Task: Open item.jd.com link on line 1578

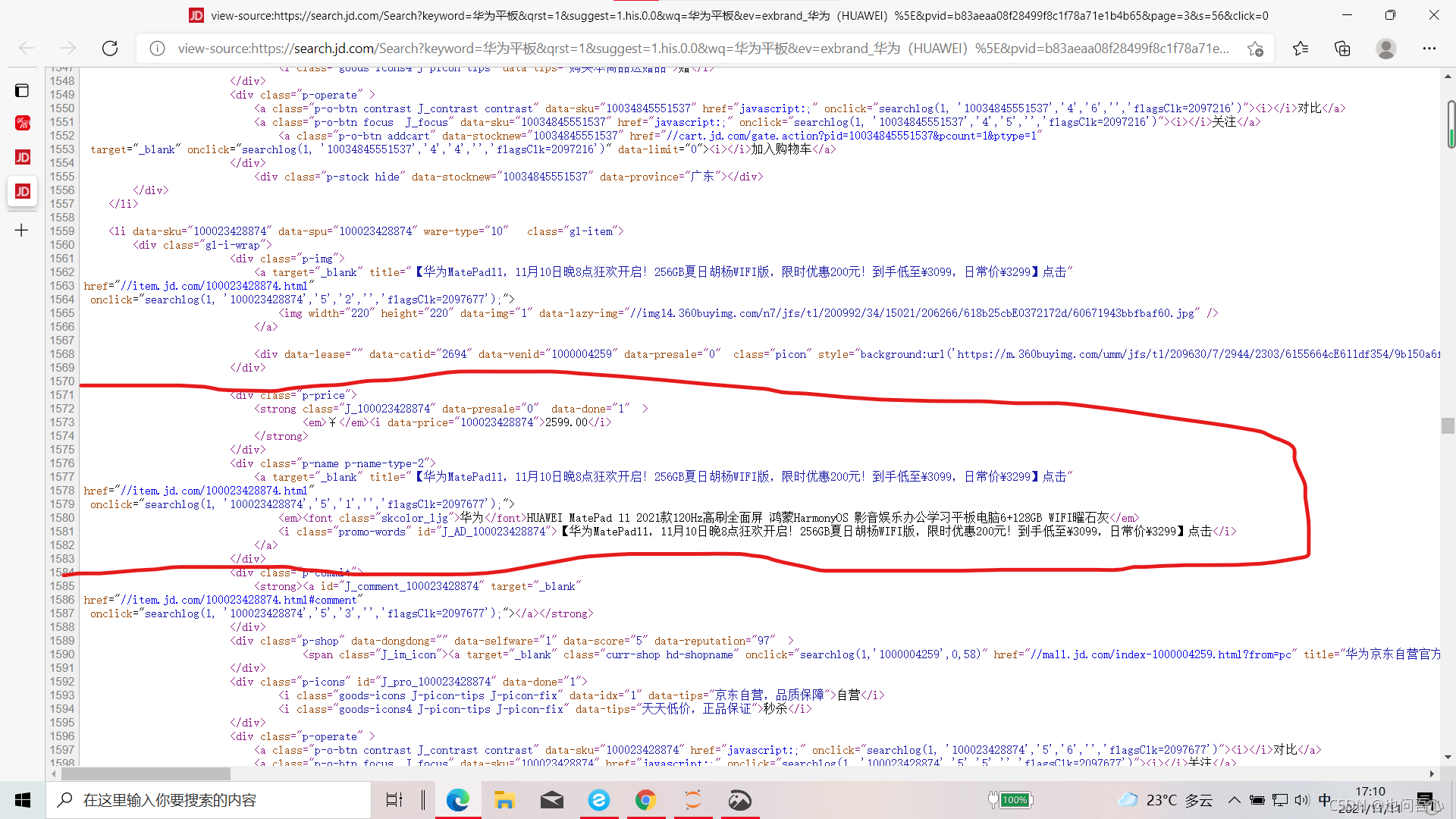Action: point(214,491)
